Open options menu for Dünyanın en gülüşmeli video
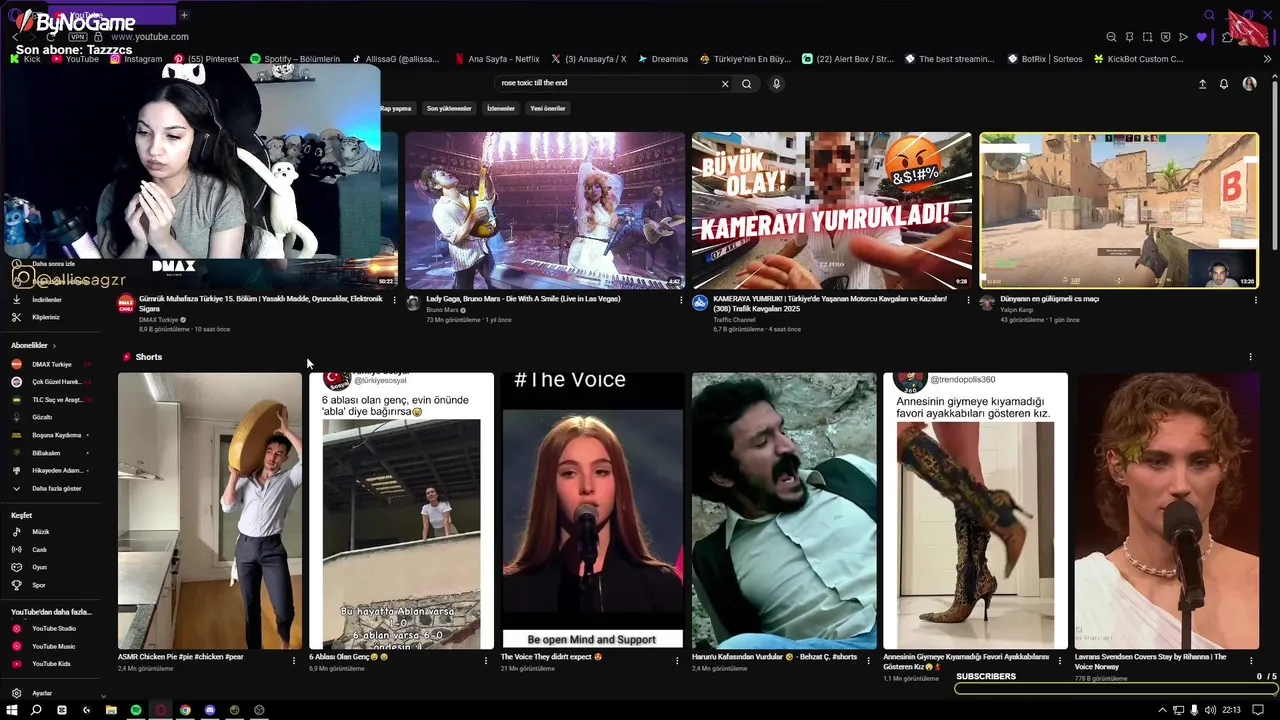This screenshot has height=720, width=1280. click(x=1255, y=300)
